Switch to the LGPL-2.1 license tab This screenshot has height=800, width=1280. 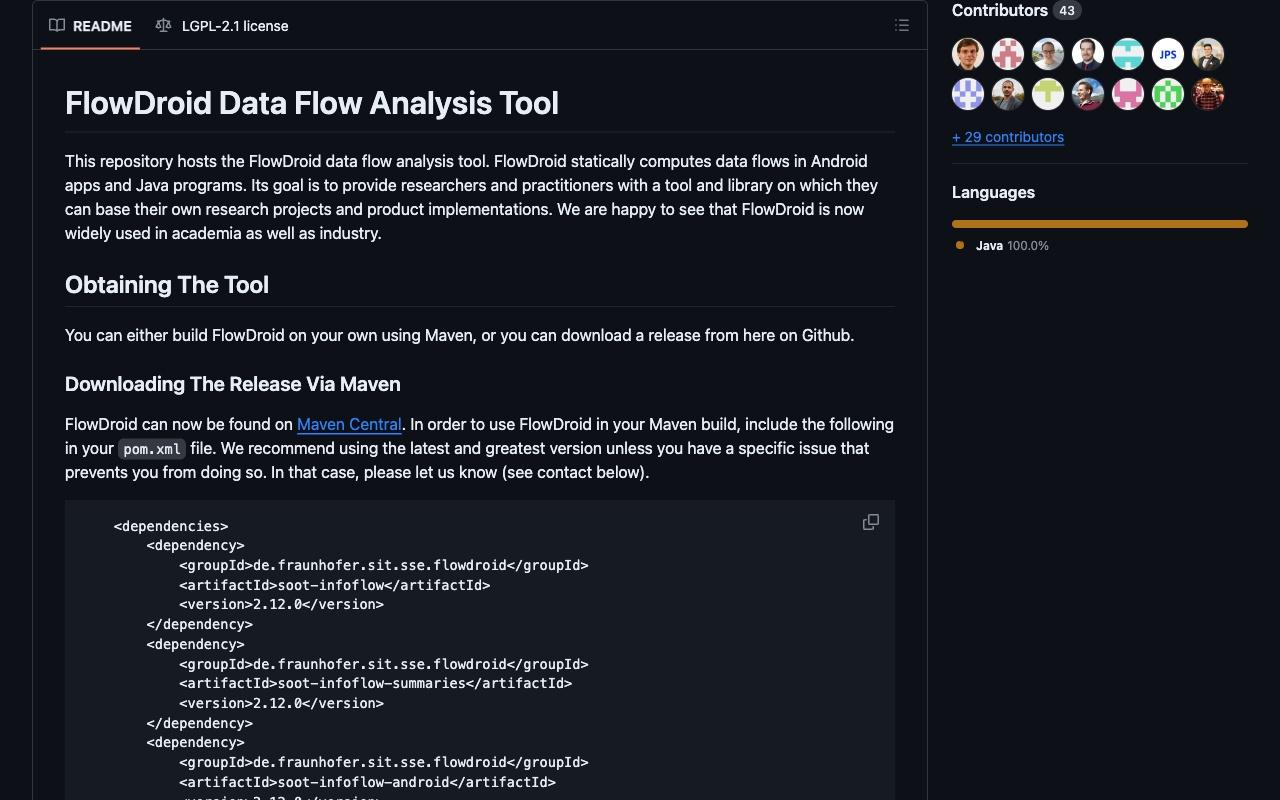pos(222,26)
